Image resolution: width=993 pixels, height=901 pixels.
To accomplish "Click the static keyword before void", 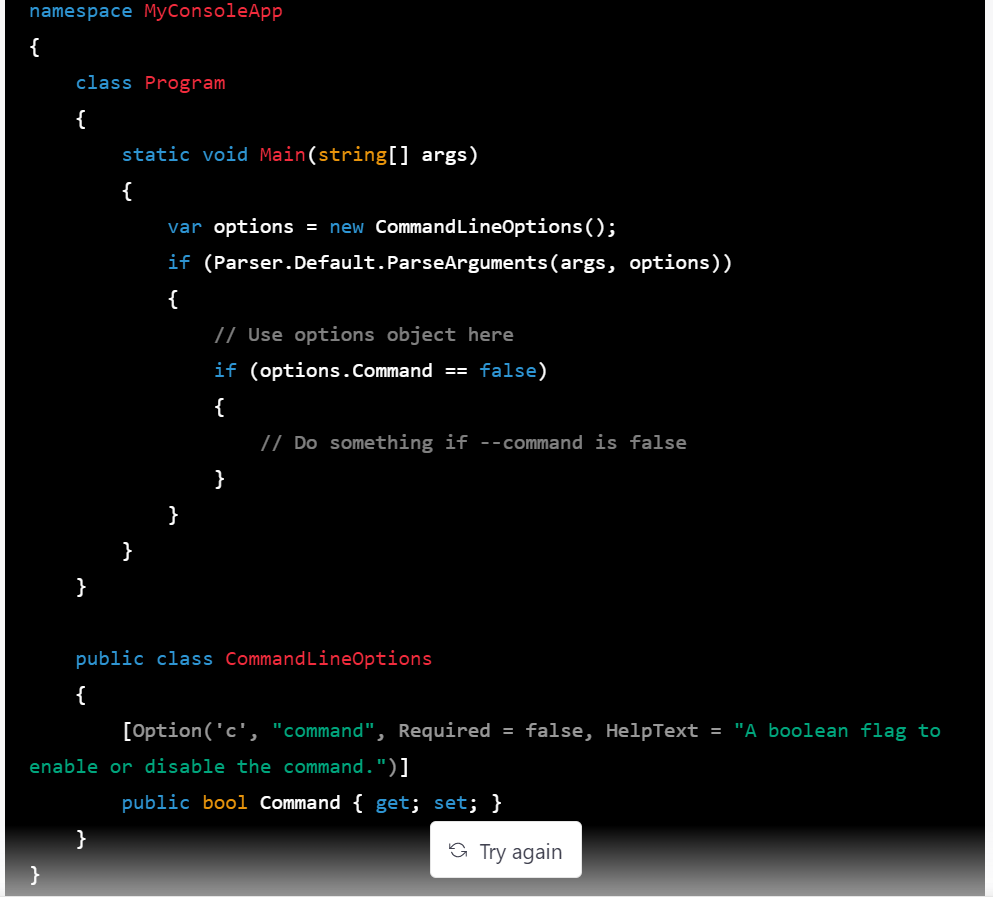I will (x=155, y=155).
